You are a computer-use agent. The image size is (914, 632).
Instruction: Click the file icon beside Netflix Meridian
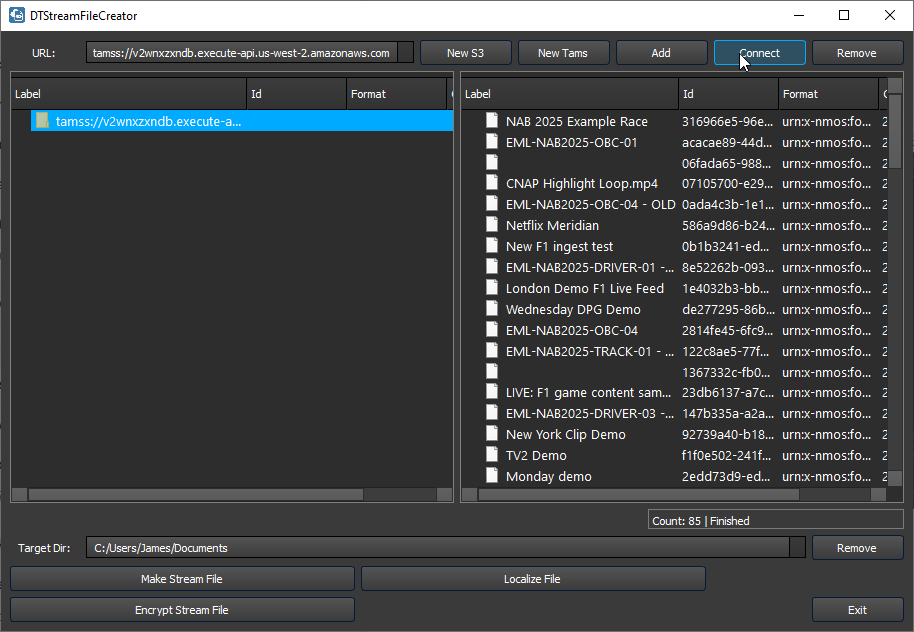pos(492,225)
